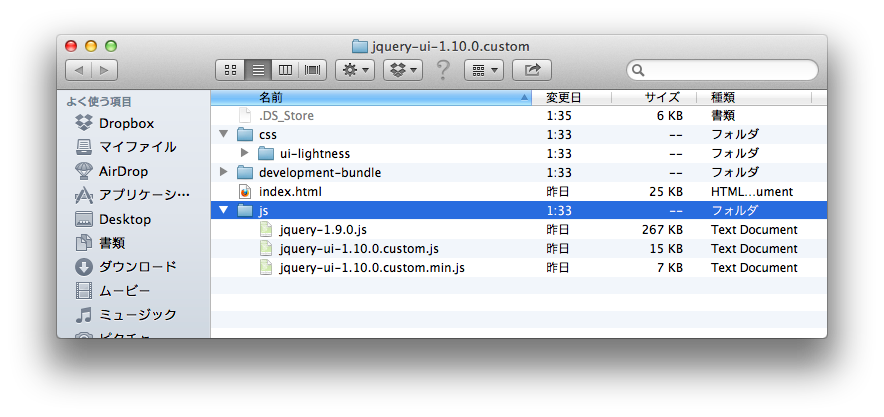
Task: Click the share toolbar button
Action: point(532,70)
